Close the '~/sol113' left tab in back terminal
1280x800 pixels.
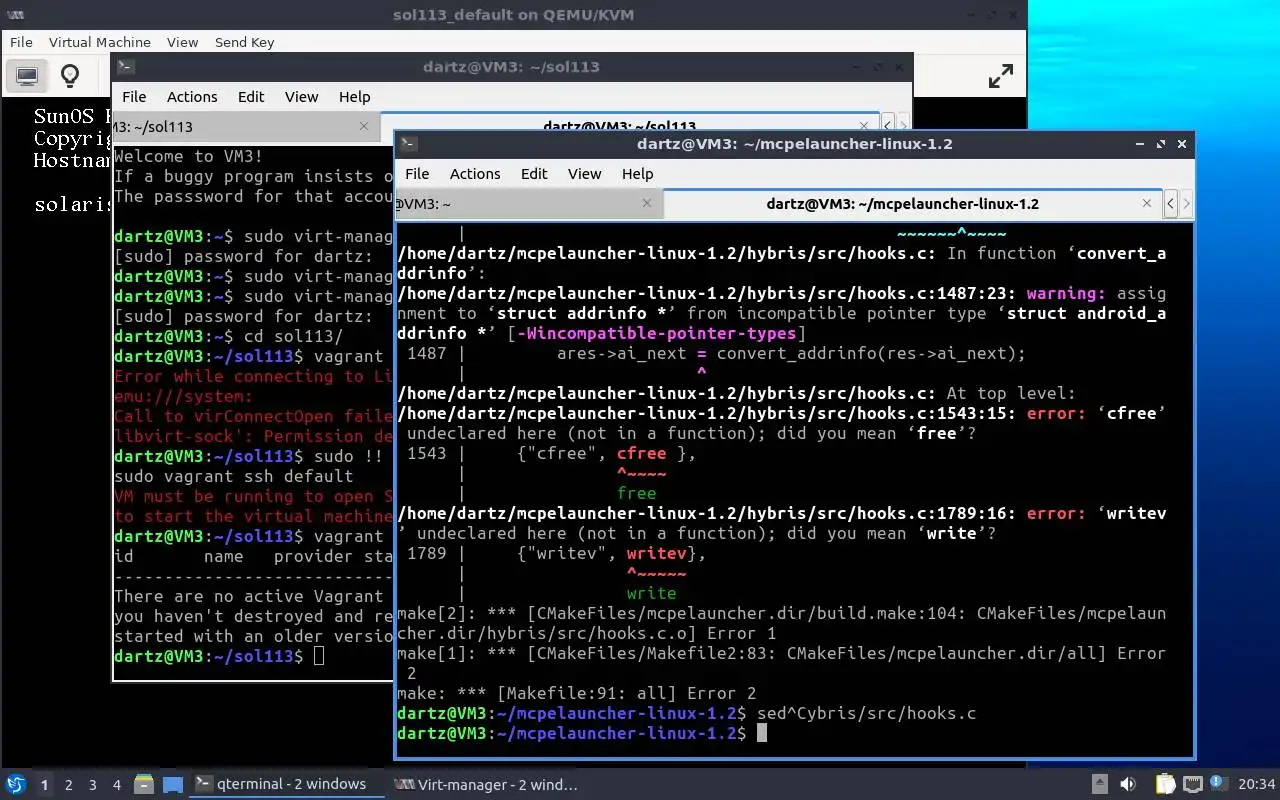[x=364, y=126]
